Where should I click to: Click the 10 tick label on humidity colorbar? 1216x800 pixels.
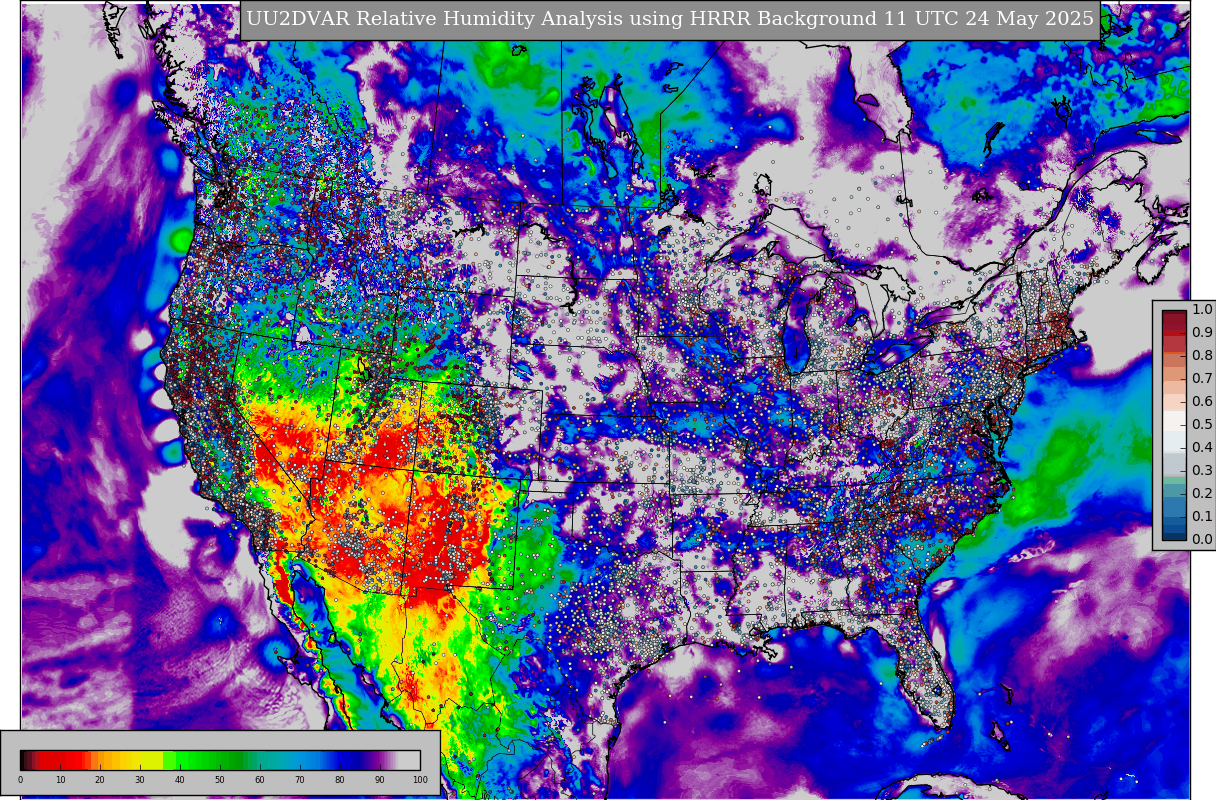[60, 779]
